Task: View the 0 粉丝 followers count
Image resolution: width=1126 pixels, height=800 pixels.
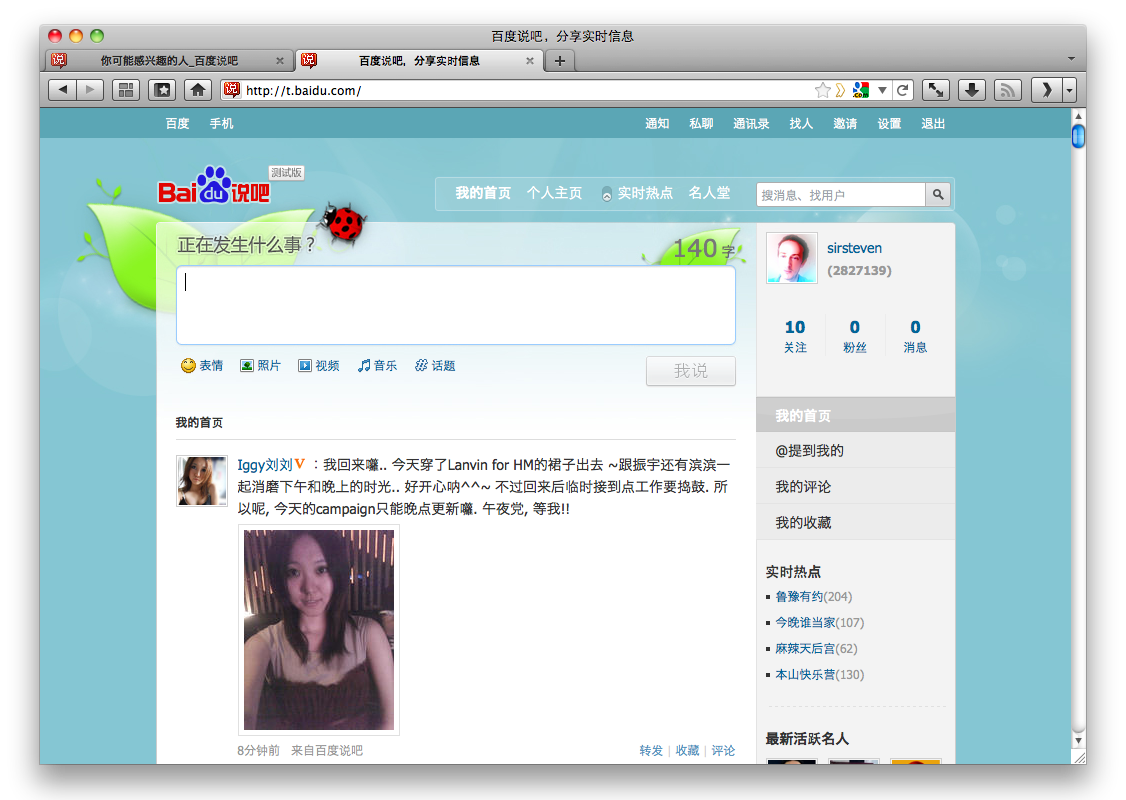Action: click(x=855, y=336)
